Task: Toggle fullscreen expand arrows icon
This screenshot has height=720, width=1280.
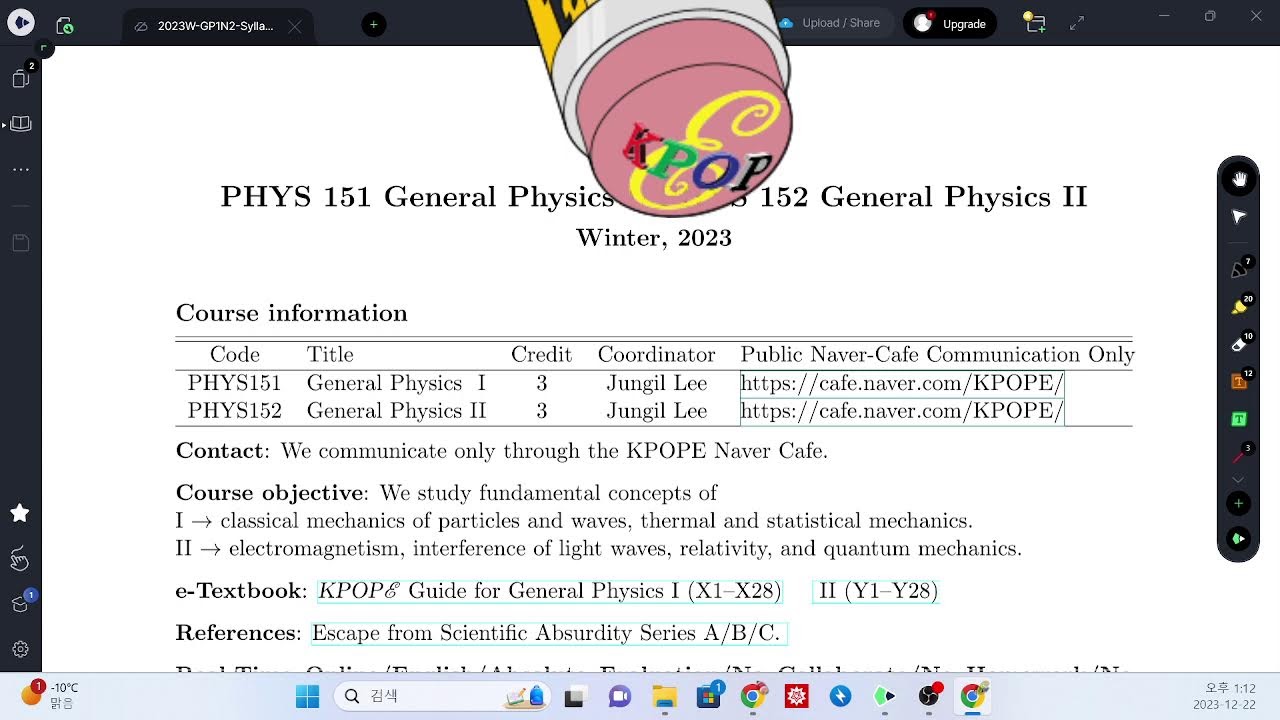Action: tap(1077, 23)
